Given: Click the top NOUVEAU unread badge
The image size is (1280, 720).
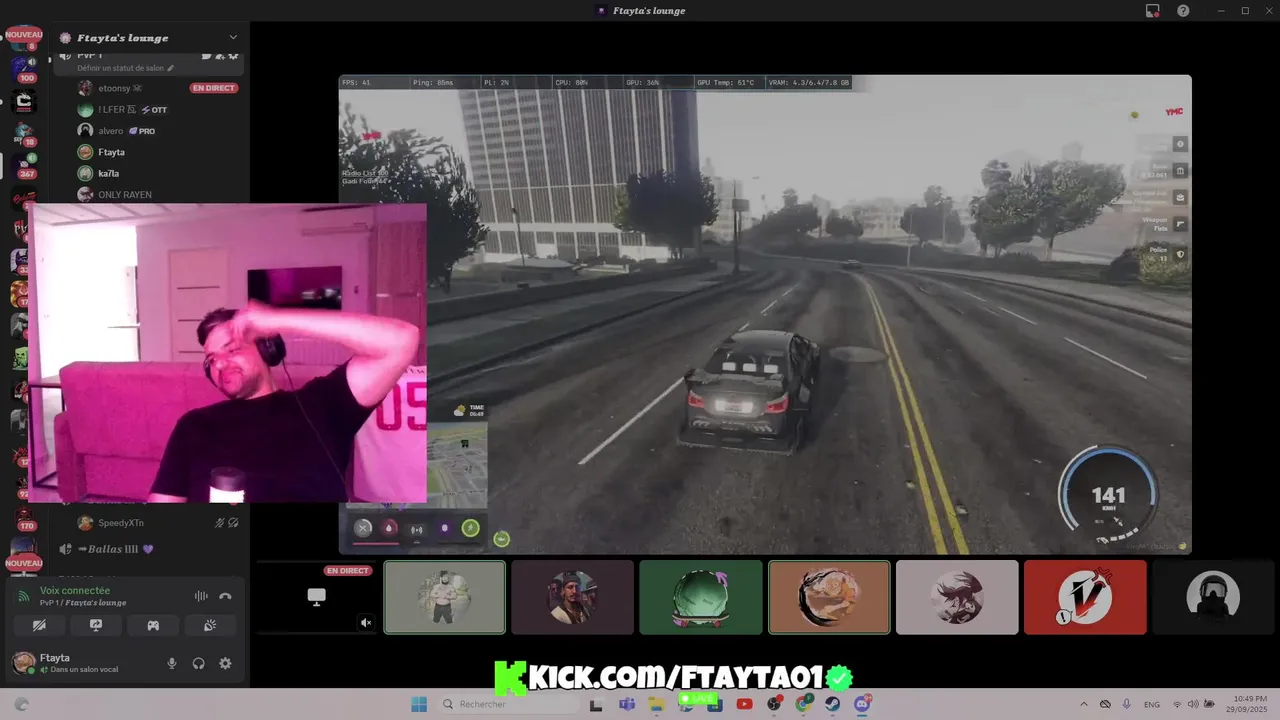Looking at the screenshot, I should tap(24, 34).
